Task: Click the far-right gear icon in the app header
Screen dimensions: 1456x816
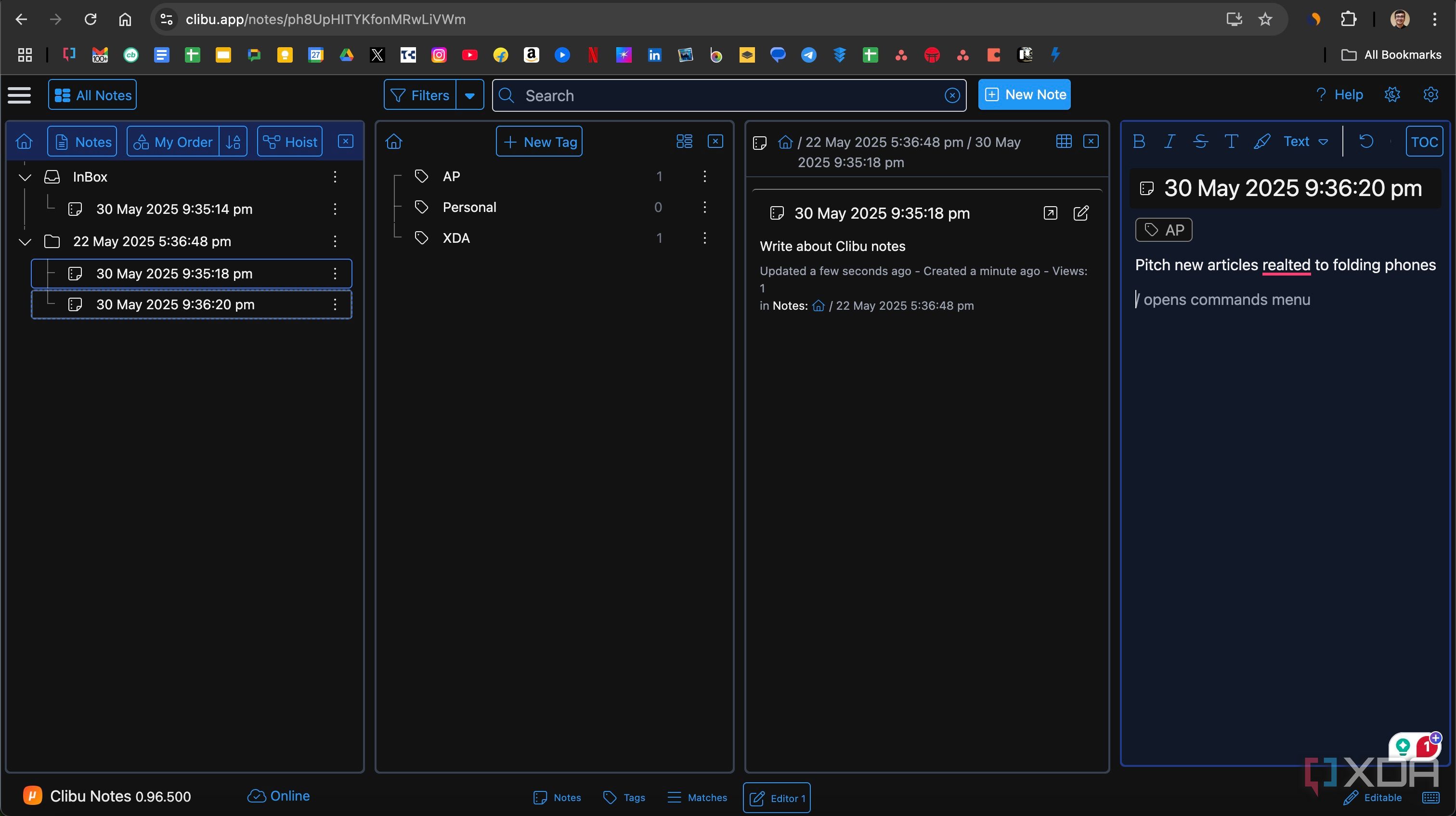Action: [x=1430, y=94]
